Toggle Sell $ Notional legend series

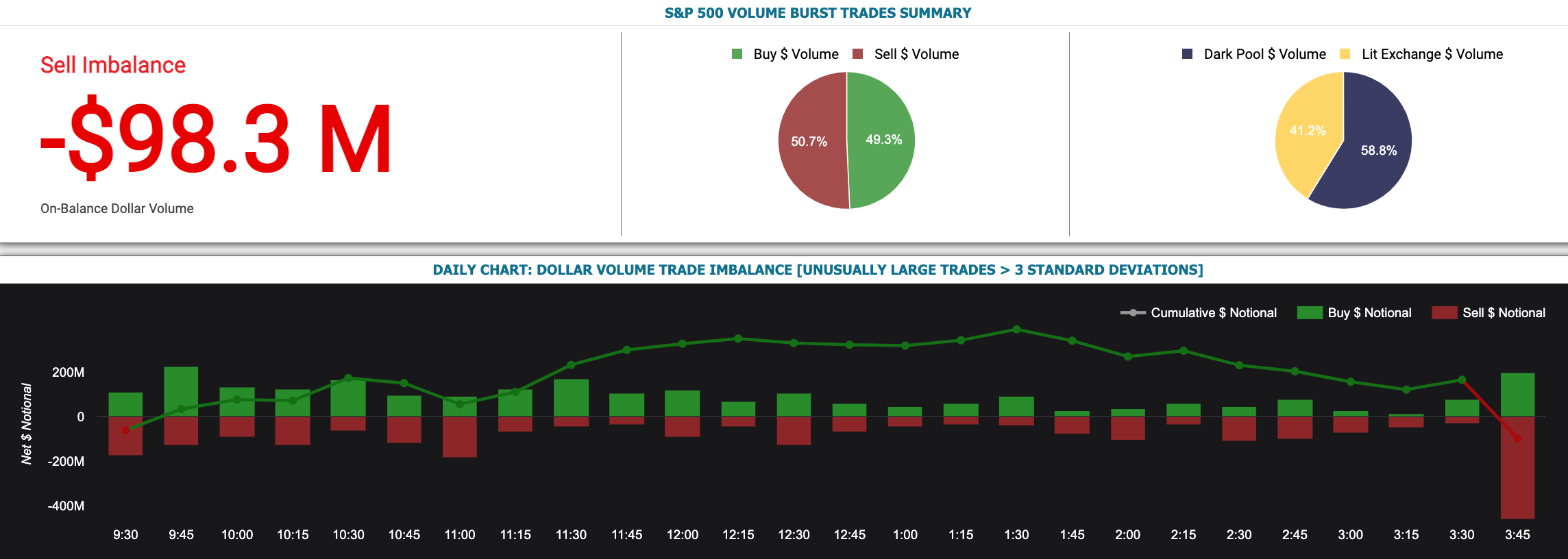tap(1489, 313)
